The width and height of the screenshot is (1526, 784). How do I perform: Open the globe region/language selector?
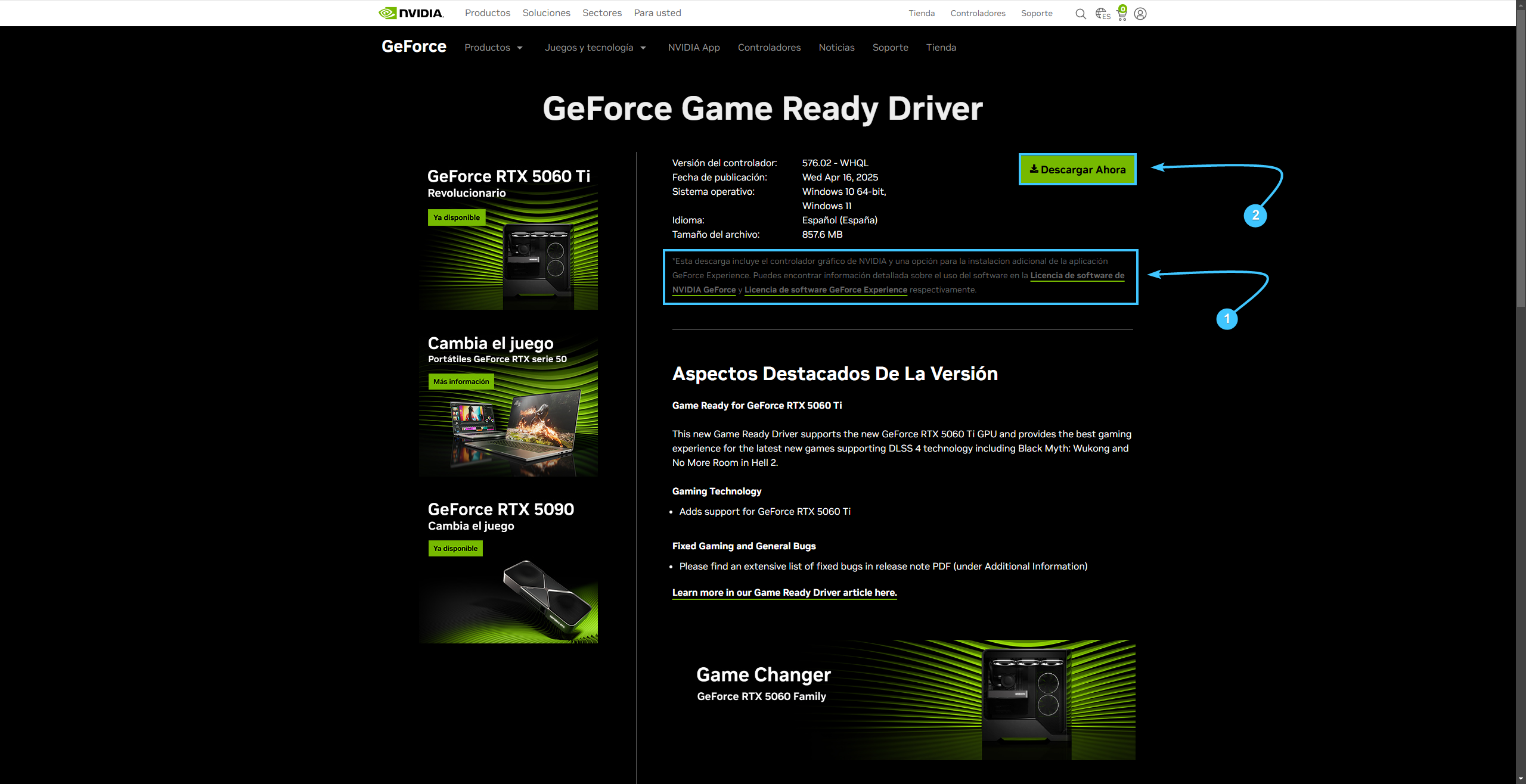click(1102, 14)
